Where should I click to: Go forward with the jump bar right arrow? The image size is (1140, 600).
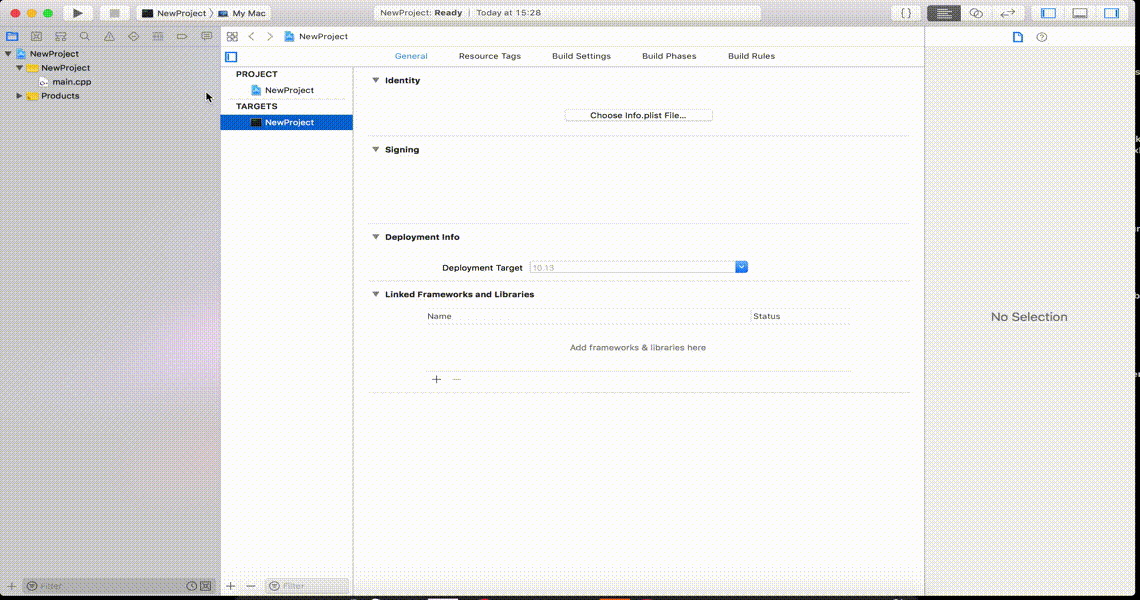tap(270, 36)
